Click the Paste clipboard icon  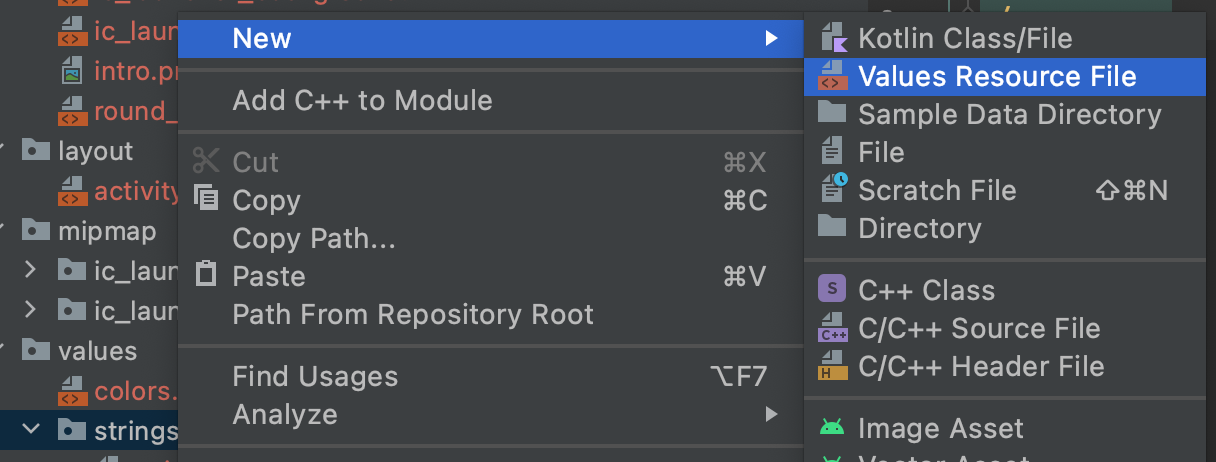coord(205,275)
